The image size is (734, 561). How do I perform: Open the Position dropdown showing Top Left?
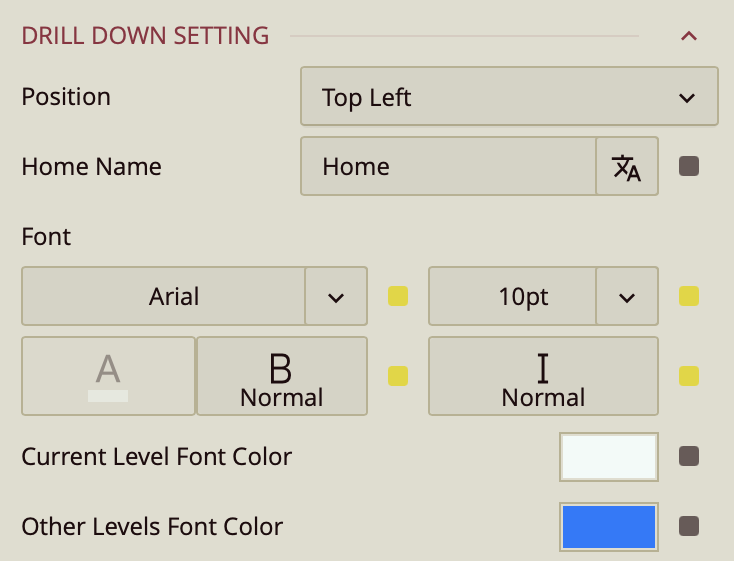coord(509,97)
